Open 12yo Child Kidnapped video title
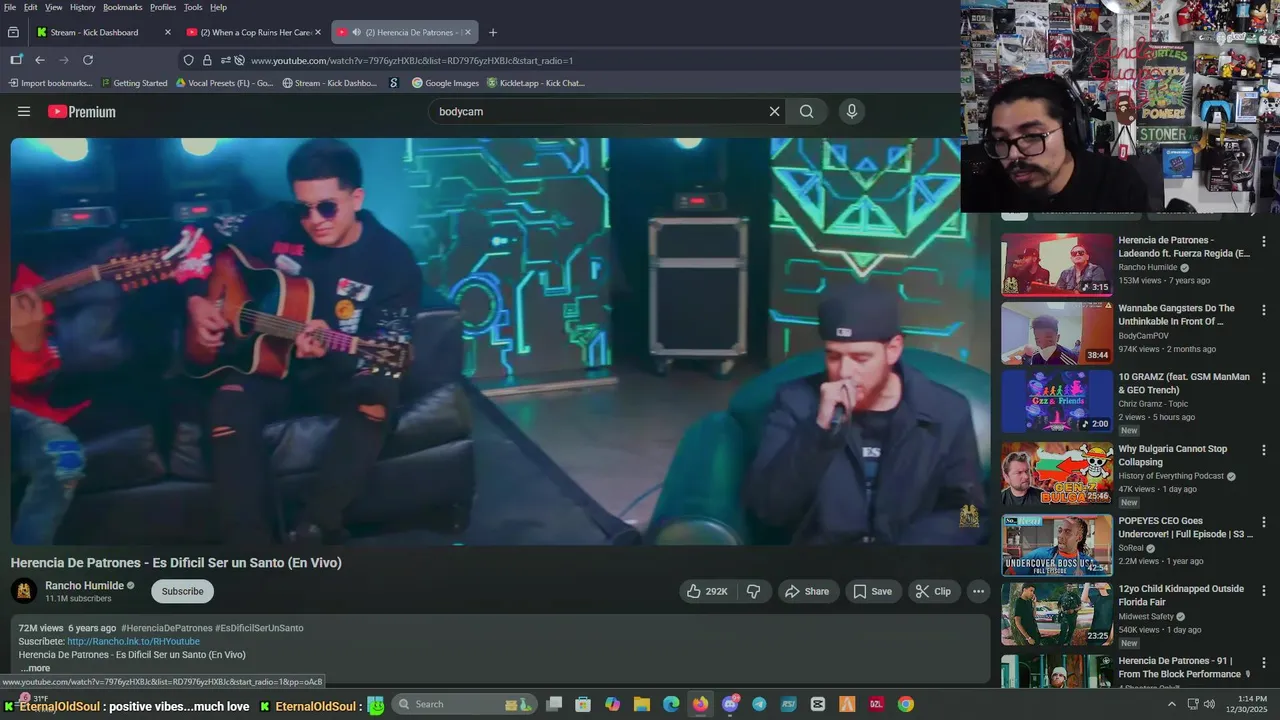1280x720 pixels. [x=1181, y=595]
